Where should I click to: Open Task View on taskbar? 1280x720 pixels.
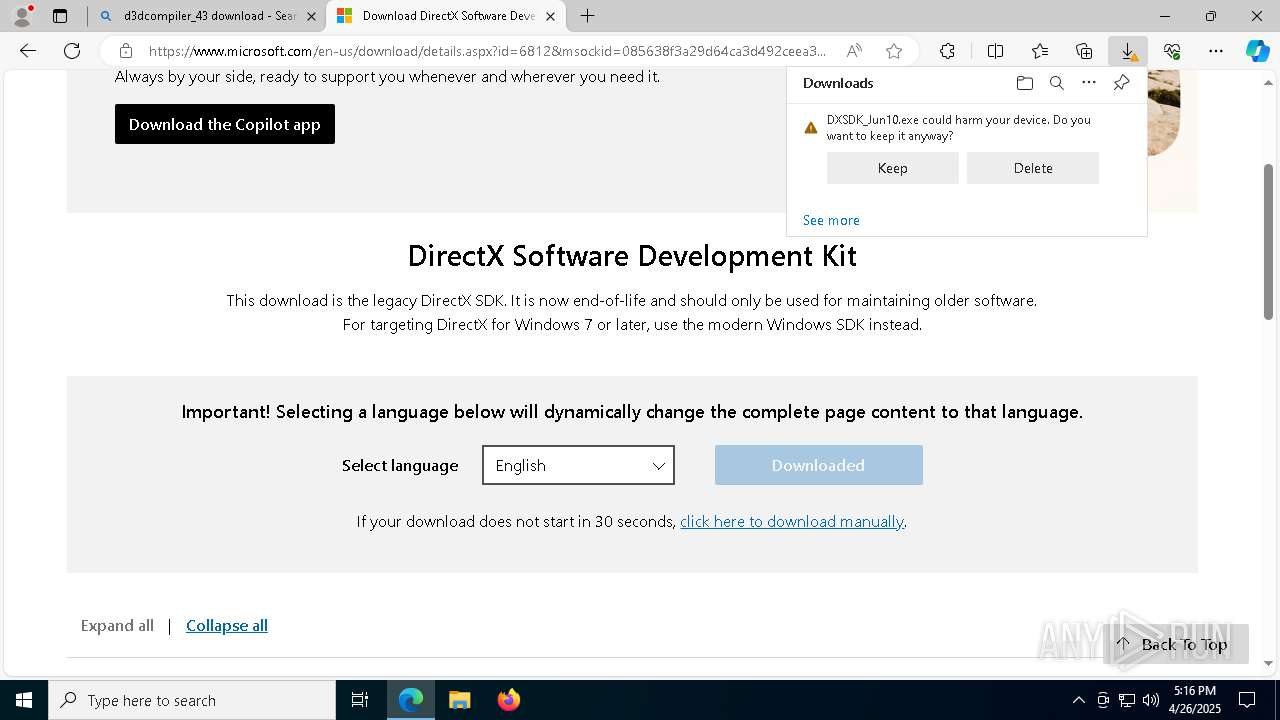pyautogui.click(x=360, y=700)
